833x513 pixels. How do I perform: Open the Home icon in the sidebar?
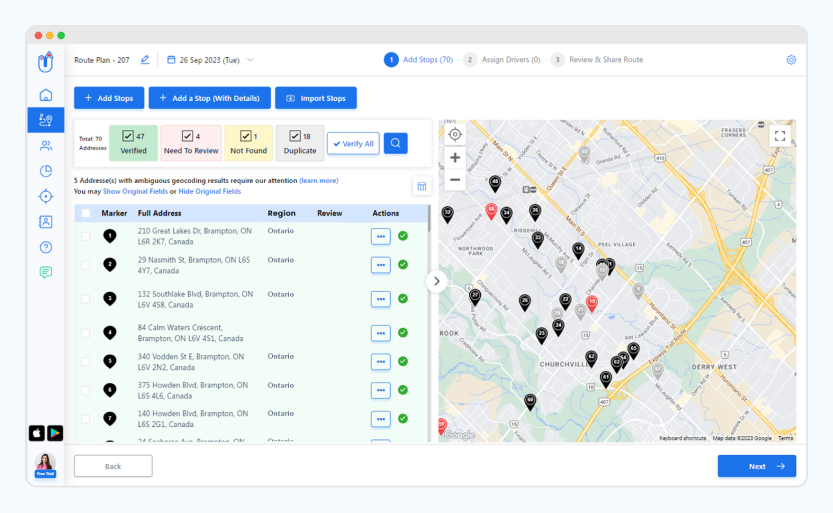(x=46, y=95)
